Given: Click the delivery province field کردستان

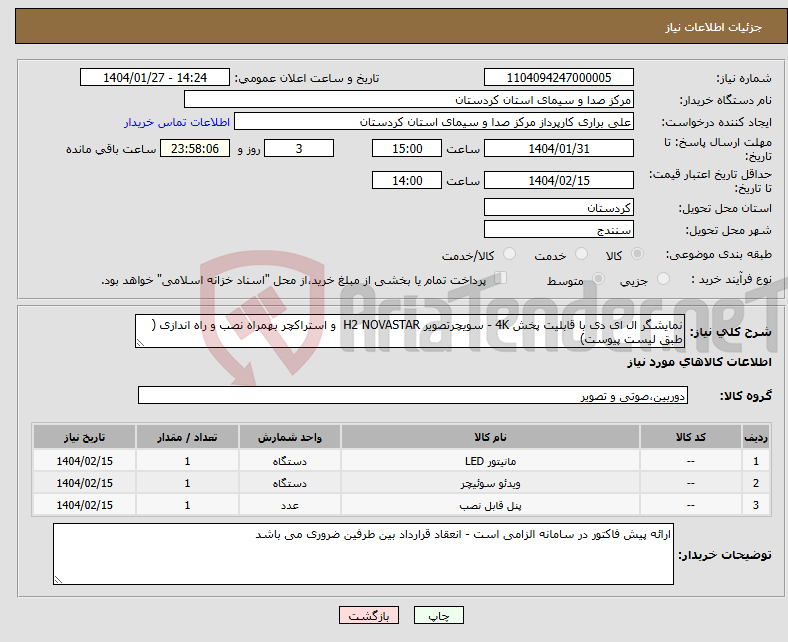Looking at the screenshot, I should point(559,207).
